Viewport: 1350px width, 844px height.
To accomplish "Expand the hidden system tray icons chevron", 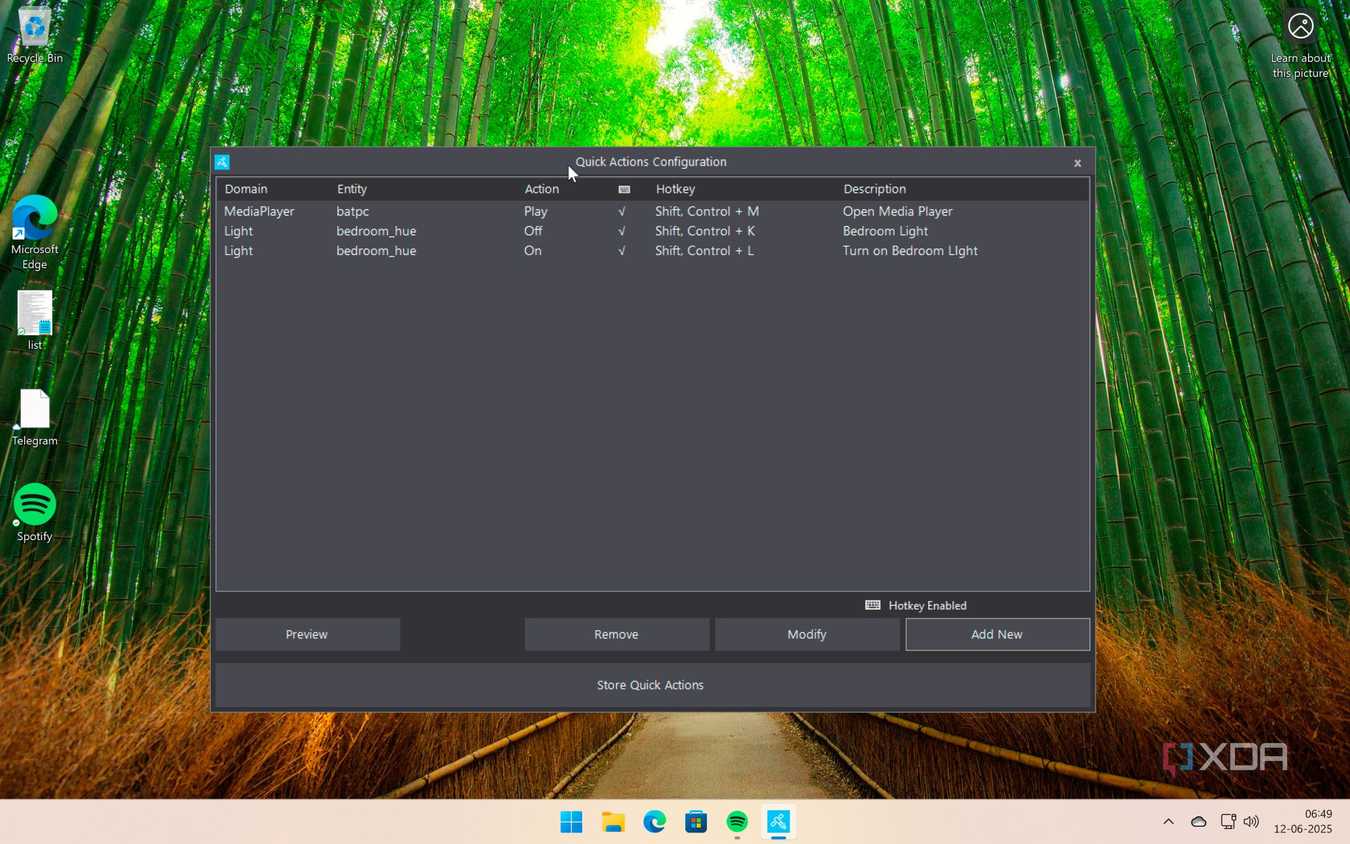I will tap(1168, 822).
